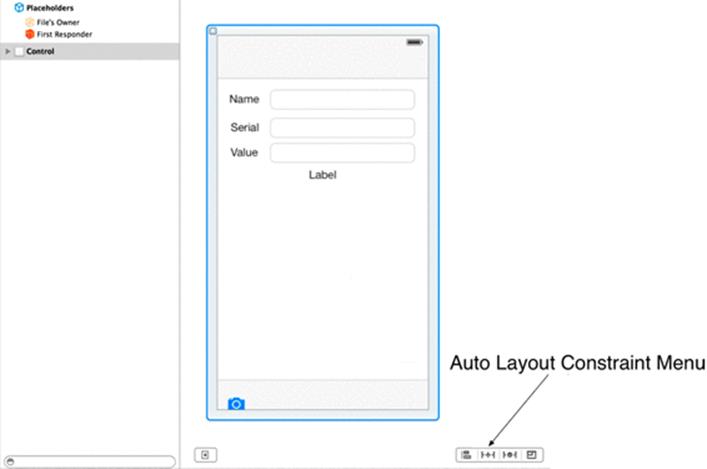
Task: Select the "Label" text below Value field
Action: [322, 175]
